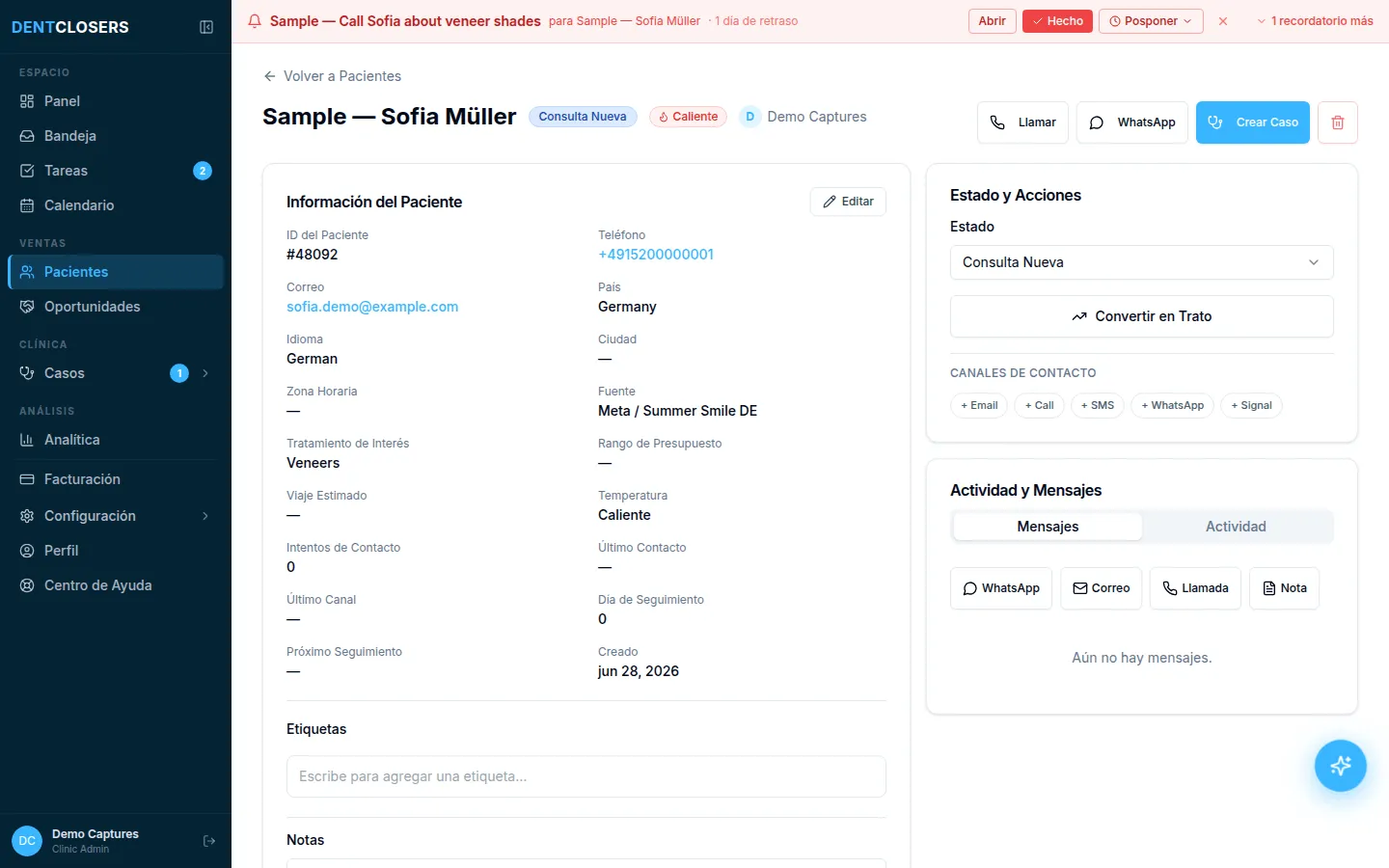Click Convertir en Trato button
Image resolution: width=1389 pixels, height=868 pixels.
1141,316
